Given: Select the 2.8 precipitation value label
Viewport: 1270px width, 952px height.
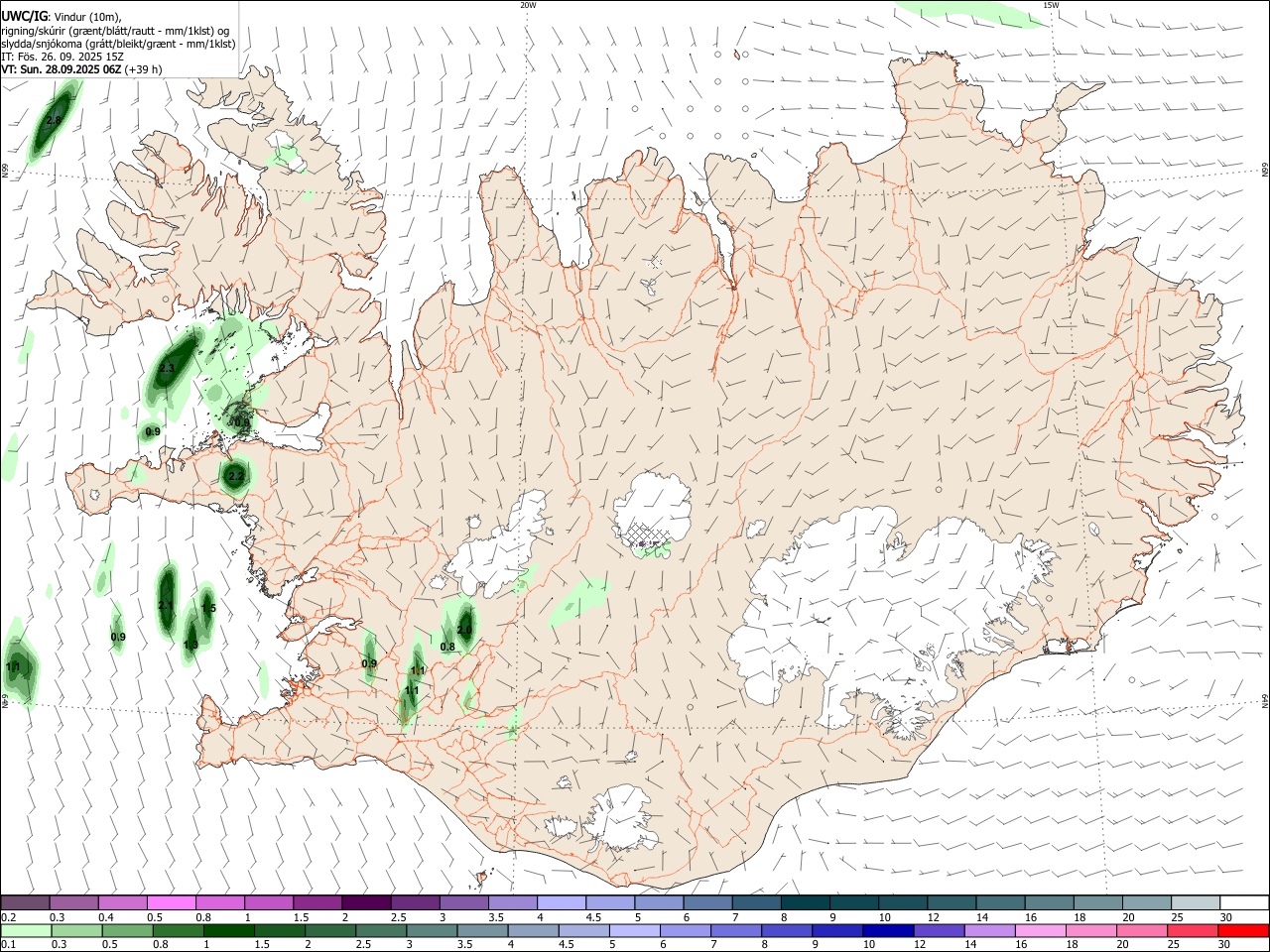Looking at the screenshot, I should (x=54, y=120).
